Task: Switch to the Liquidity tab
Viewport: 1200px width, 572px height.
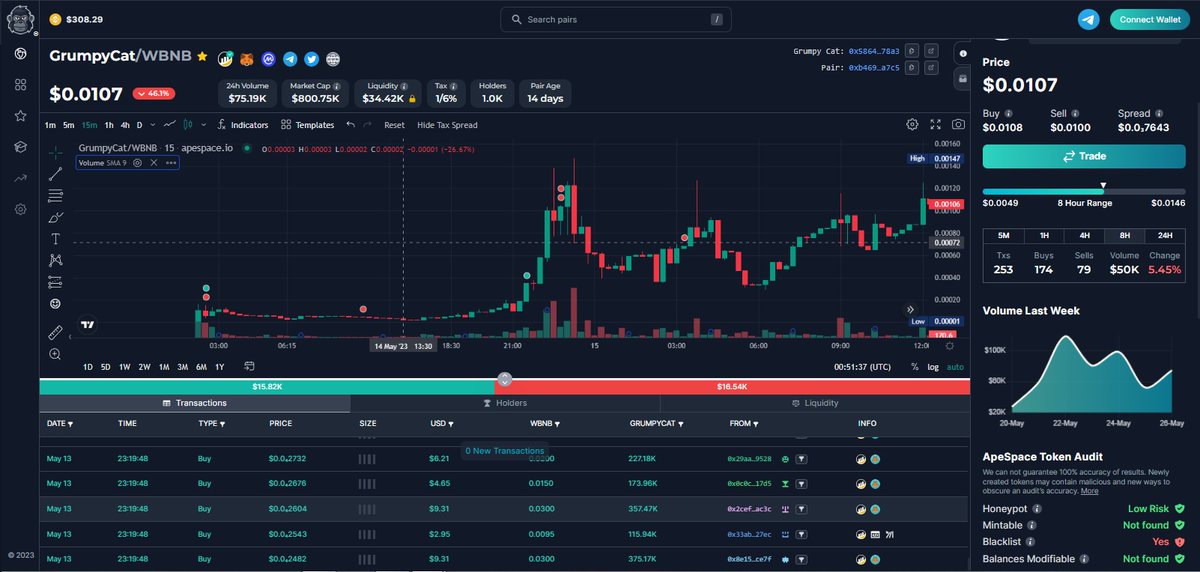Action: click(x=815, y=403)
